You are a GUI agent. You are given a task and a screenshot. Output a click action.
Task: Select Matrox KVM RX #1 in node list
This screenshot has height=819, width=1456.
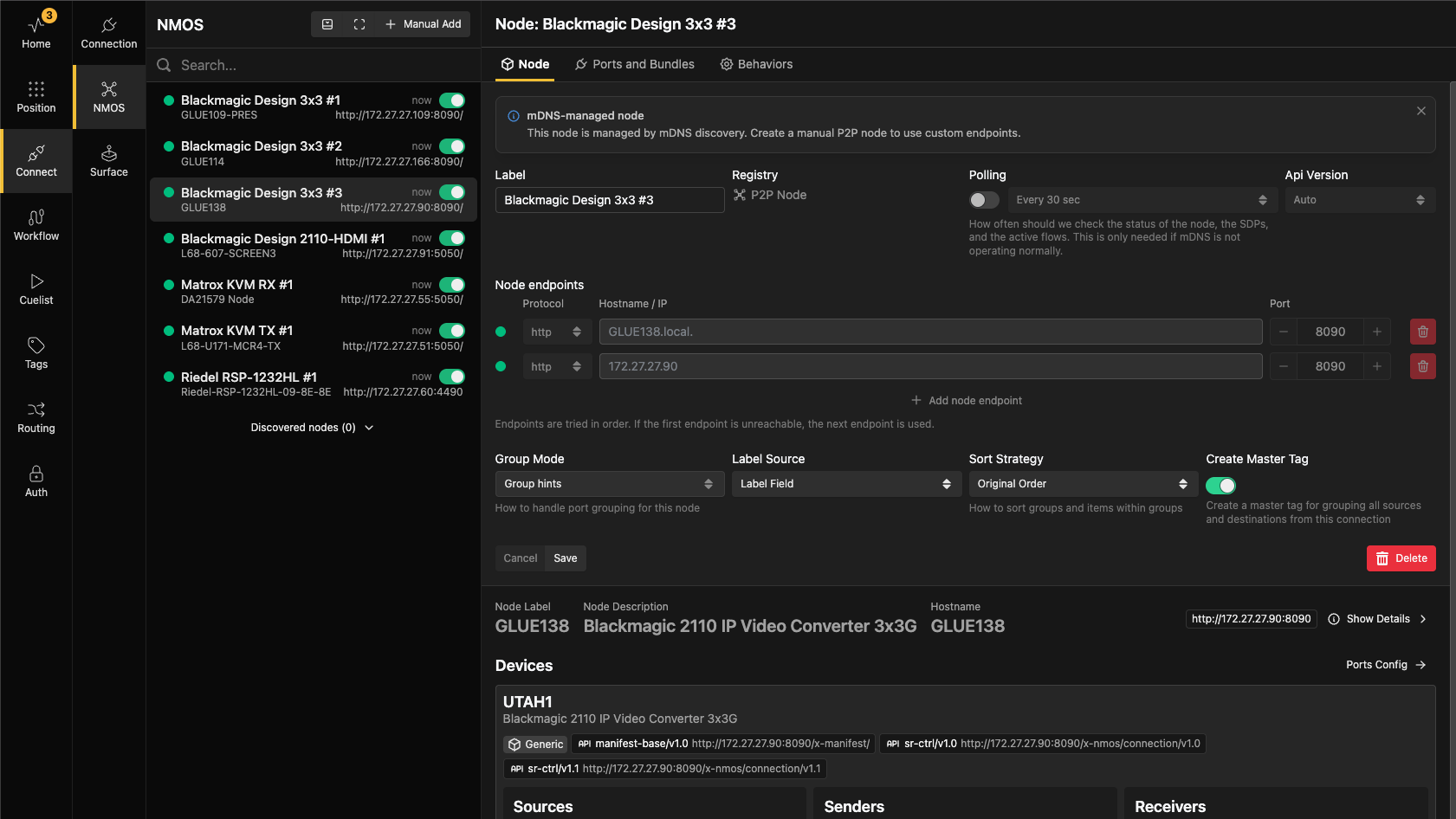[x=314, y=292]
